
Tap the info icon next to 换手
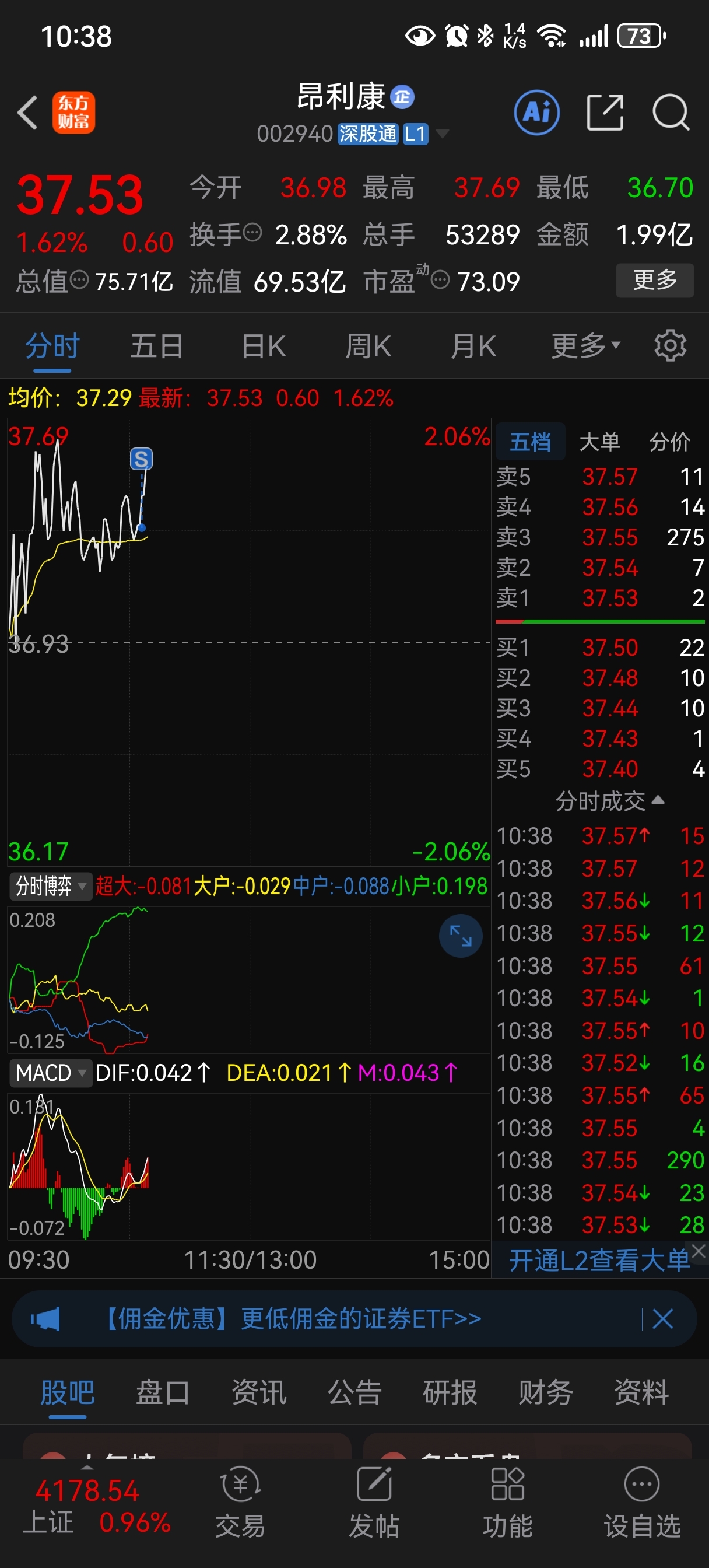point(252,233)
